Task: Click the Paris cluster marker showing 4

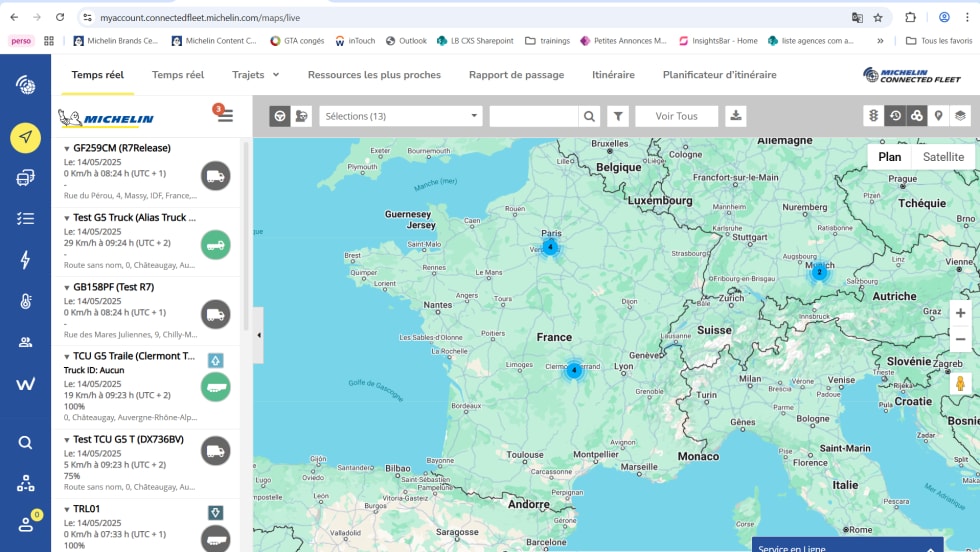Action: point(550,247)
